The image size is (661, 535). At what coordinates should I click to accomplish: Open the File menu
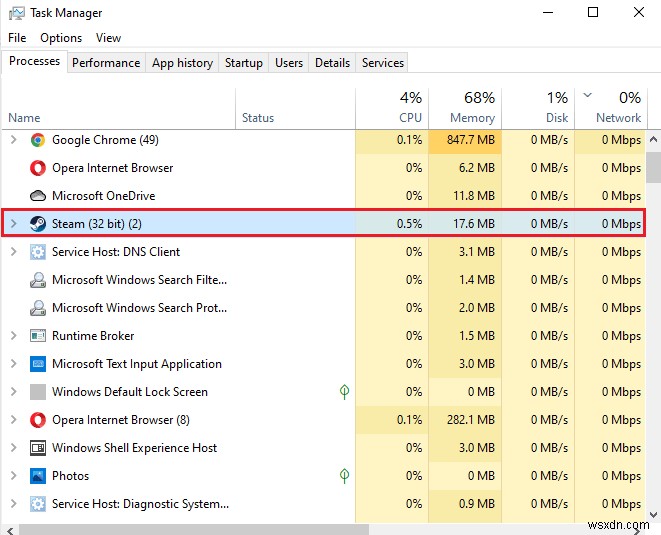pos(17,38)
